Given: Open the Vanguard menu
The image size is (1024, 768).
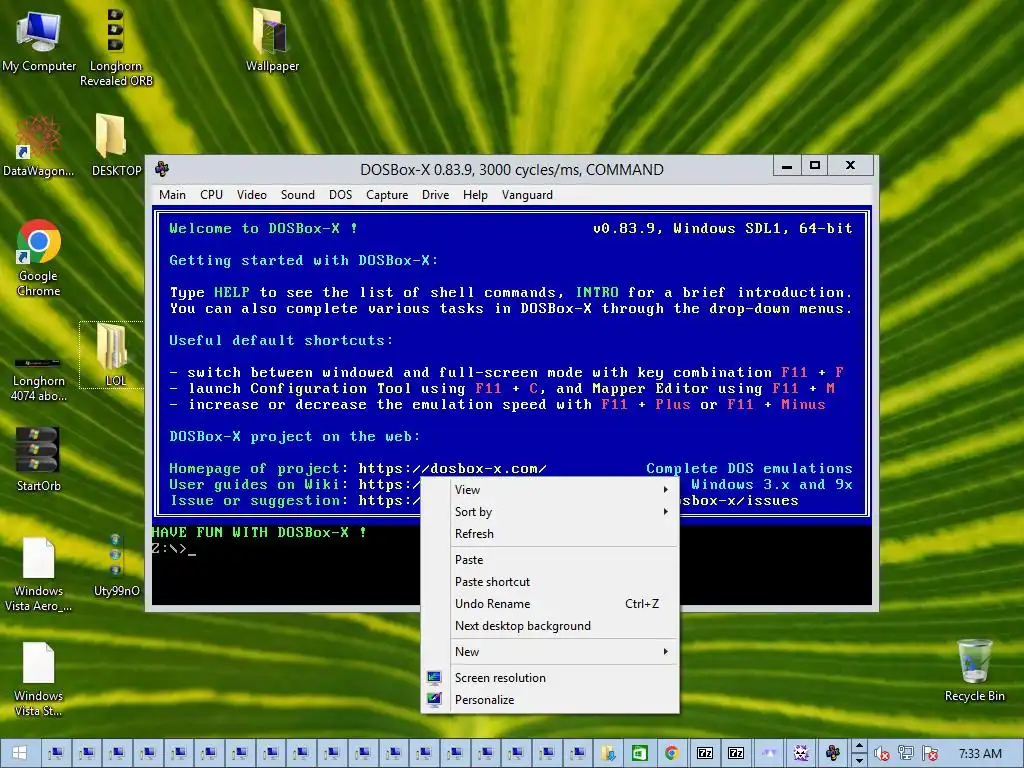Looking at the screenshot, I should pyautogui.click(x=527, y=195).
